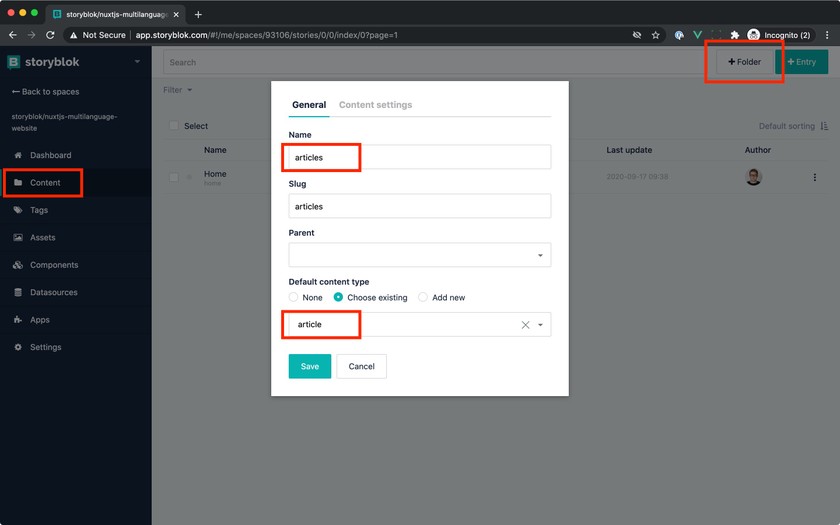Viewport: 840px width, 525px height.
Task: Open the Dashboard sidebar item
Action: tap(50, 155)
